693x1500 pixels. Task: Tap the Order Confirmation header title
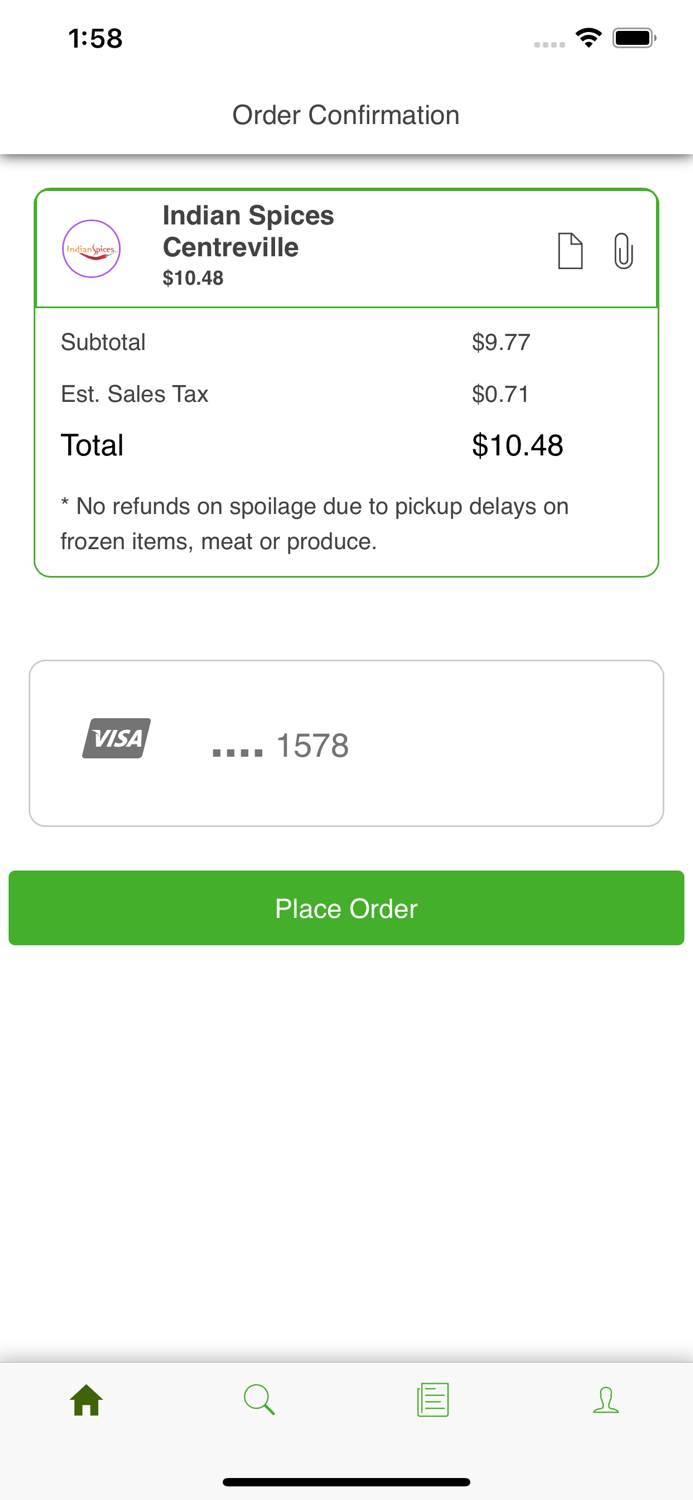(x=346, y=115)
